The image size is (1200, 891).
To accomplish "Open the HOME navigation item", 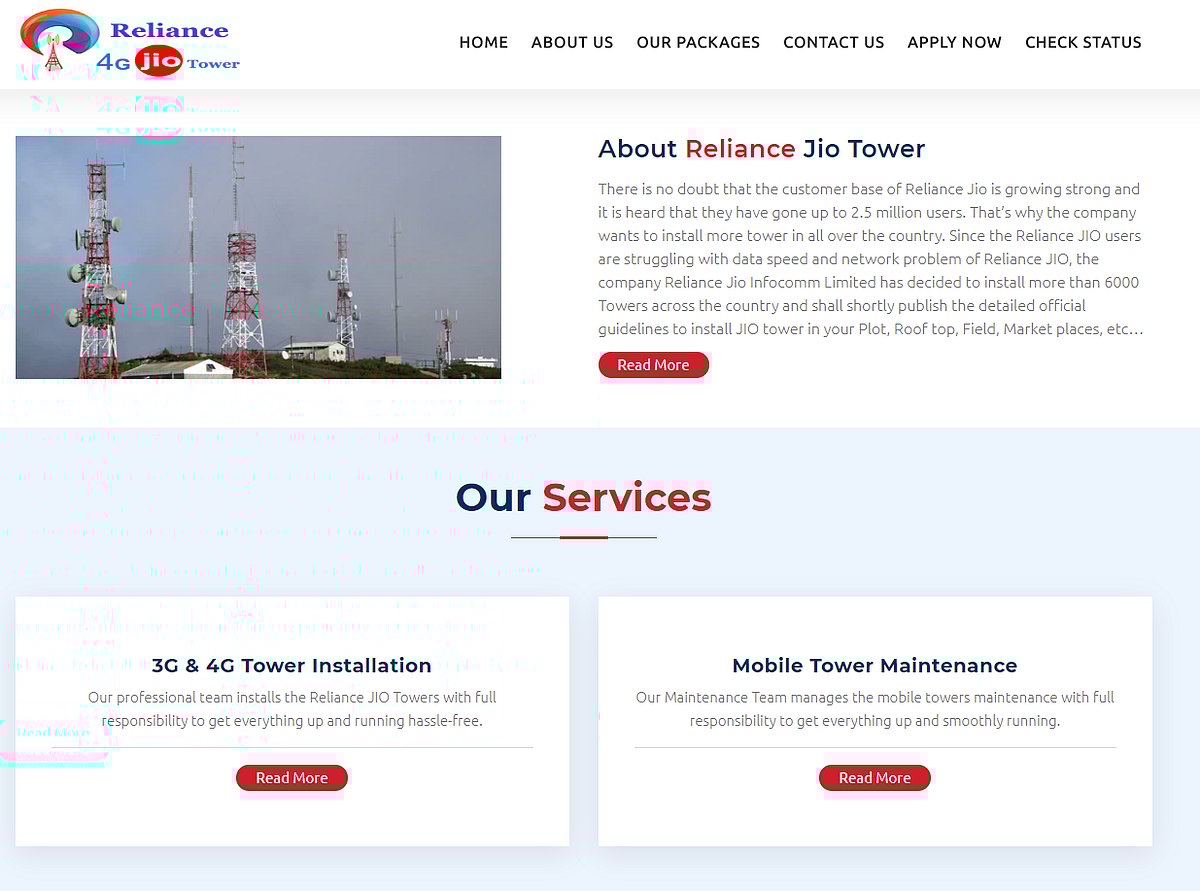I will (x=483, y=42).
